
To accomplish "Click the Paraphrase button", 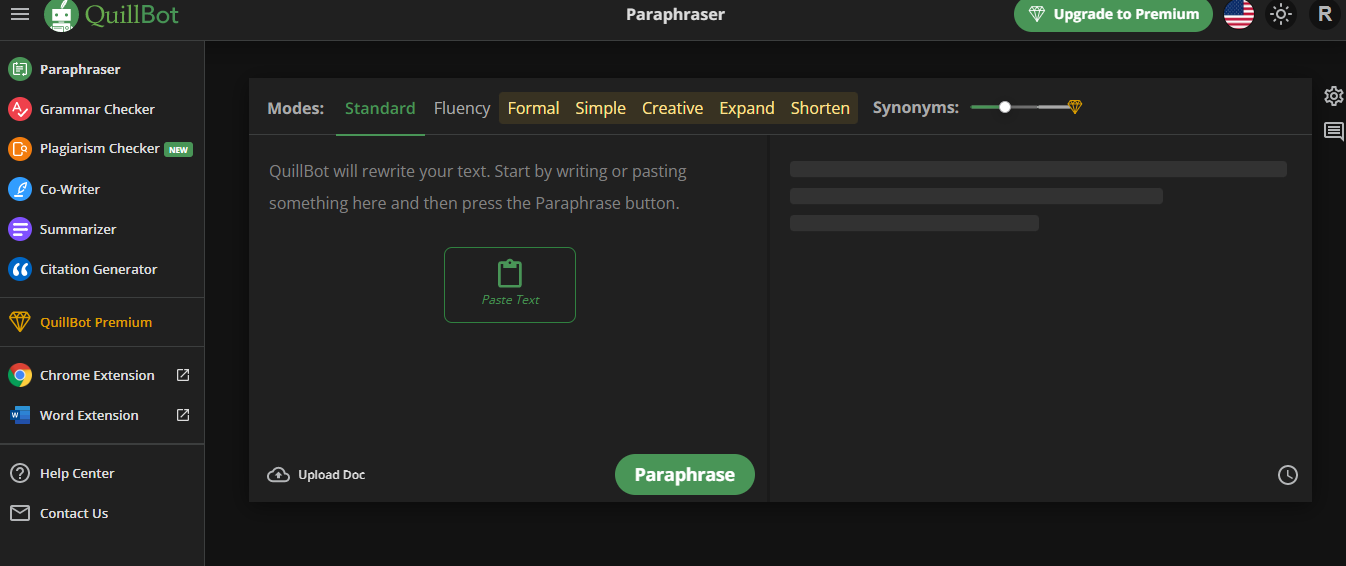I will coord(685,475).
